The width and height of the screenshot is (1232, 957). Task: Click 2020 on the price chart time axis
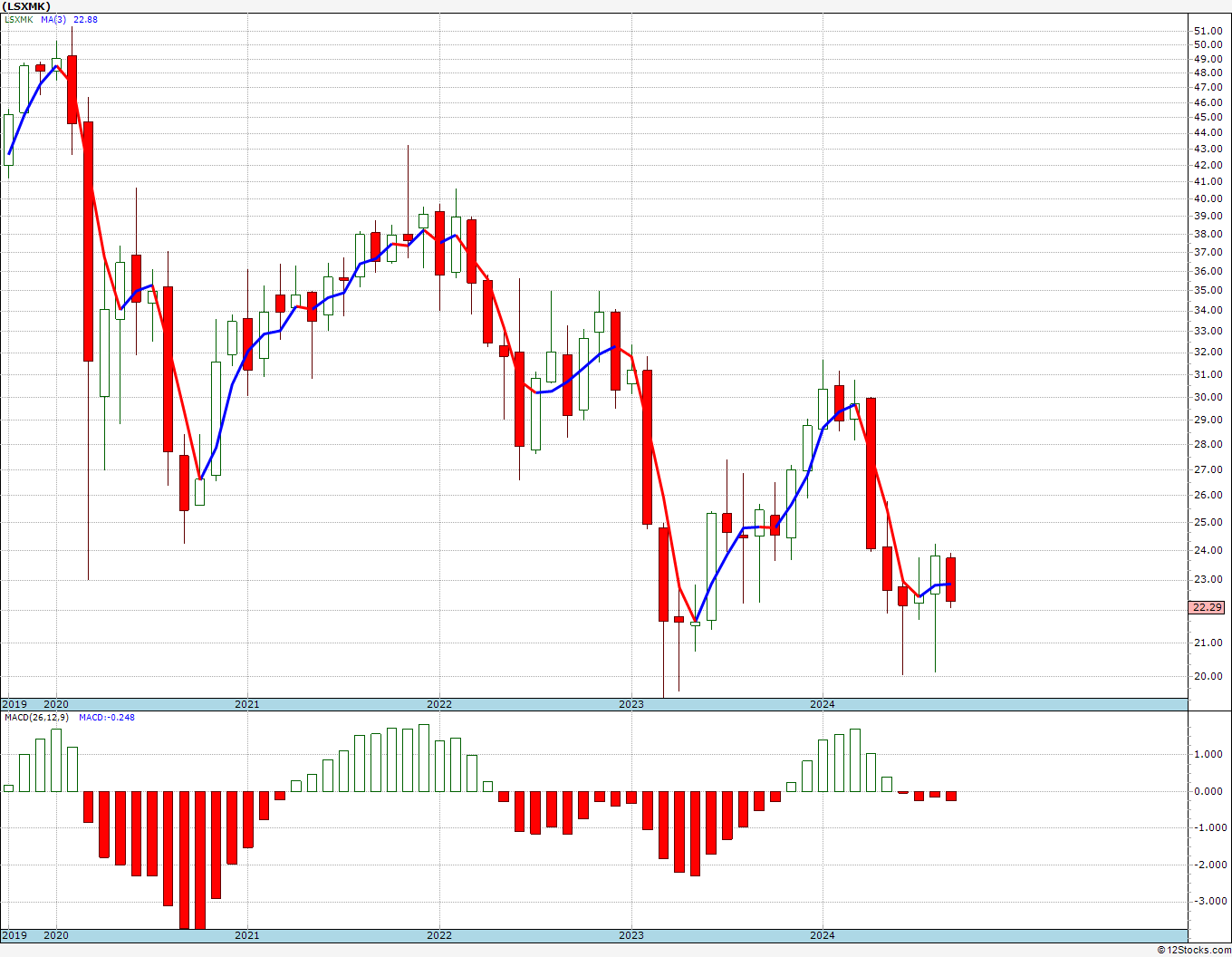point(56,704)
